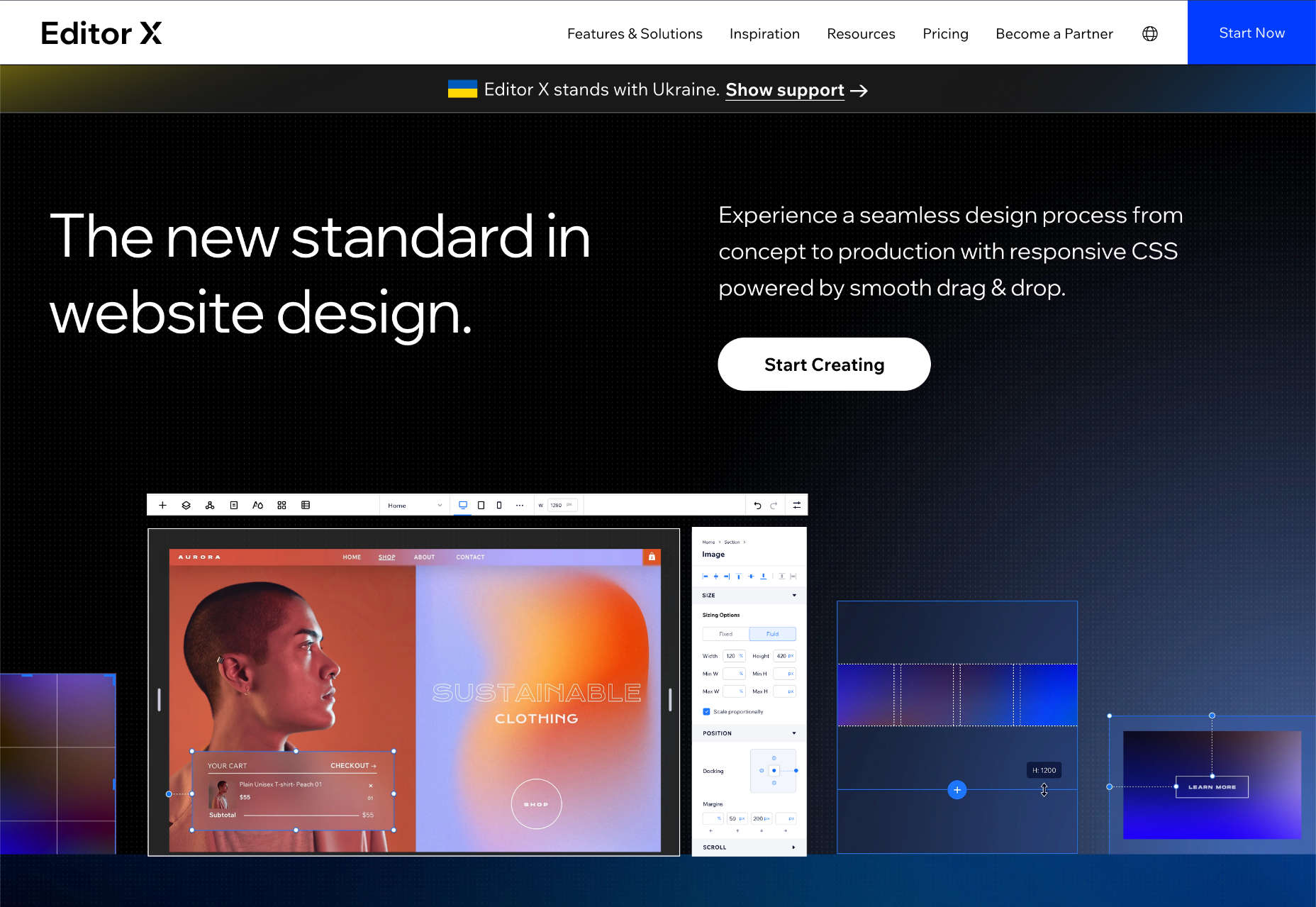Image resolution: width=1316 pixels, height=907 pixels.
Task: Open the language globe icon
Action: 1150,33
